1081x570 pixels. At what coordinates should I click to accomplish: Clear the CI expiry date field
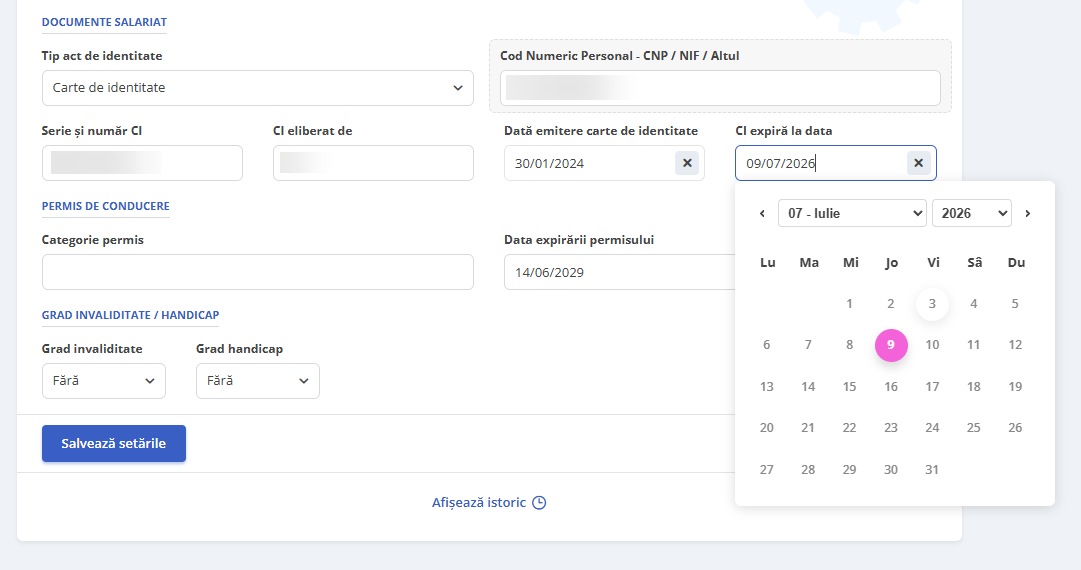click(x=918, y=163)
